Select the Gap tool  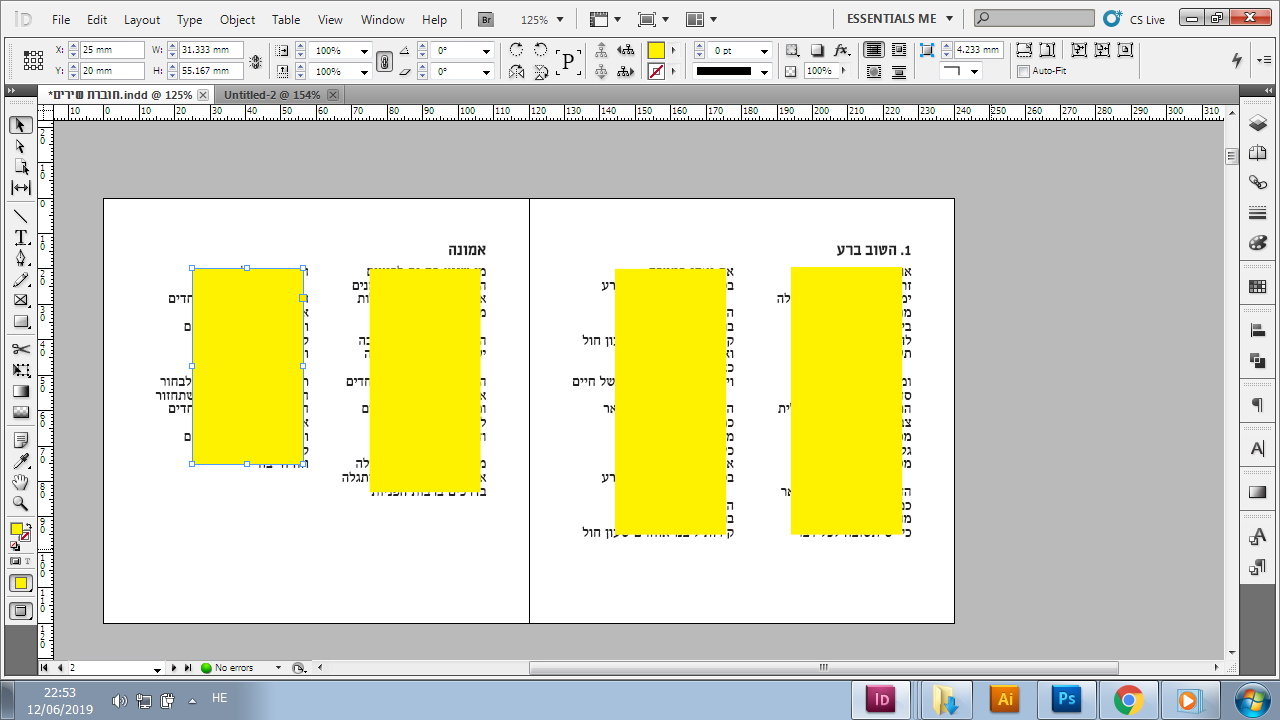tap(20, 188)
